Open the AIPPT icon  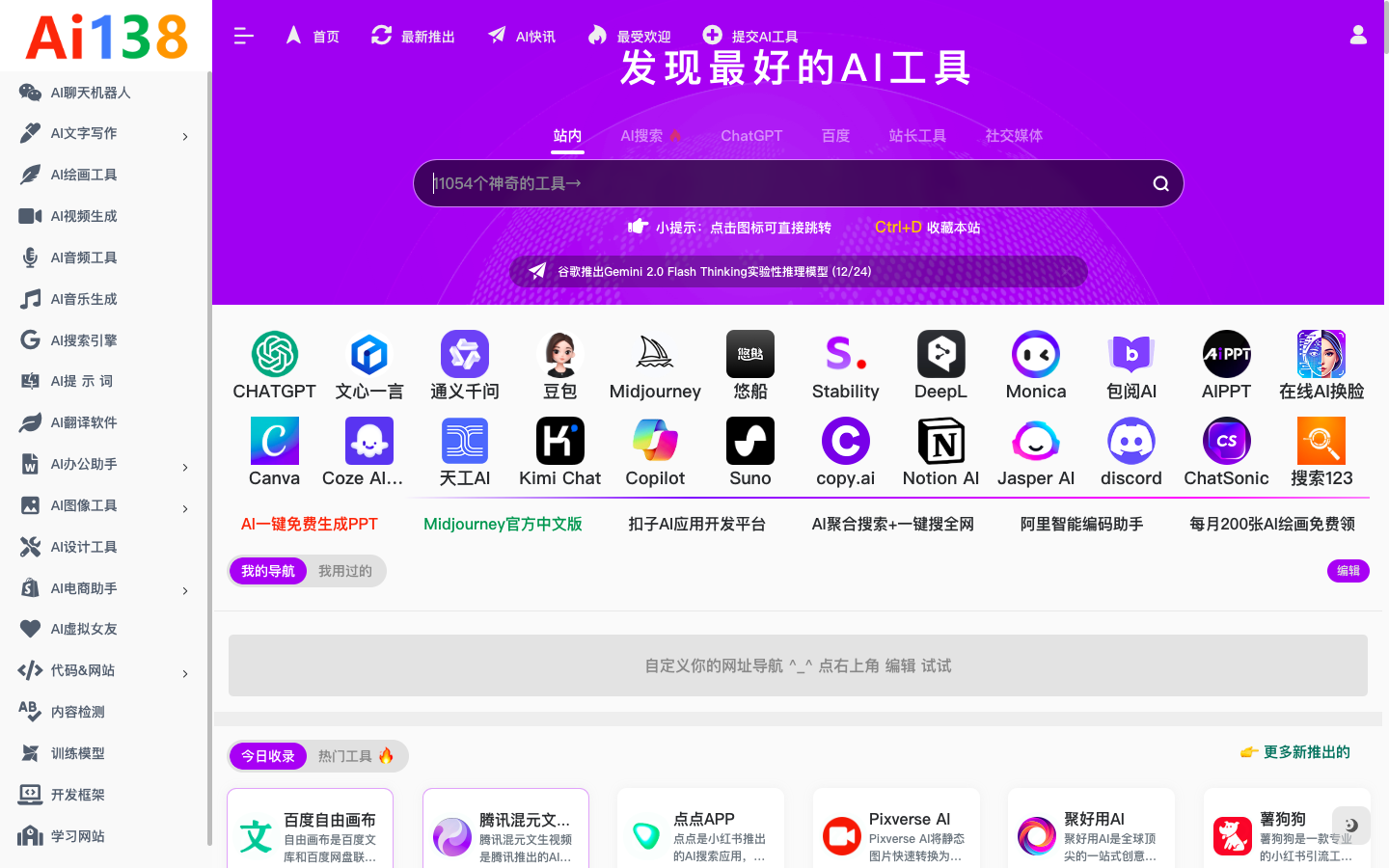pos(1227,354)
